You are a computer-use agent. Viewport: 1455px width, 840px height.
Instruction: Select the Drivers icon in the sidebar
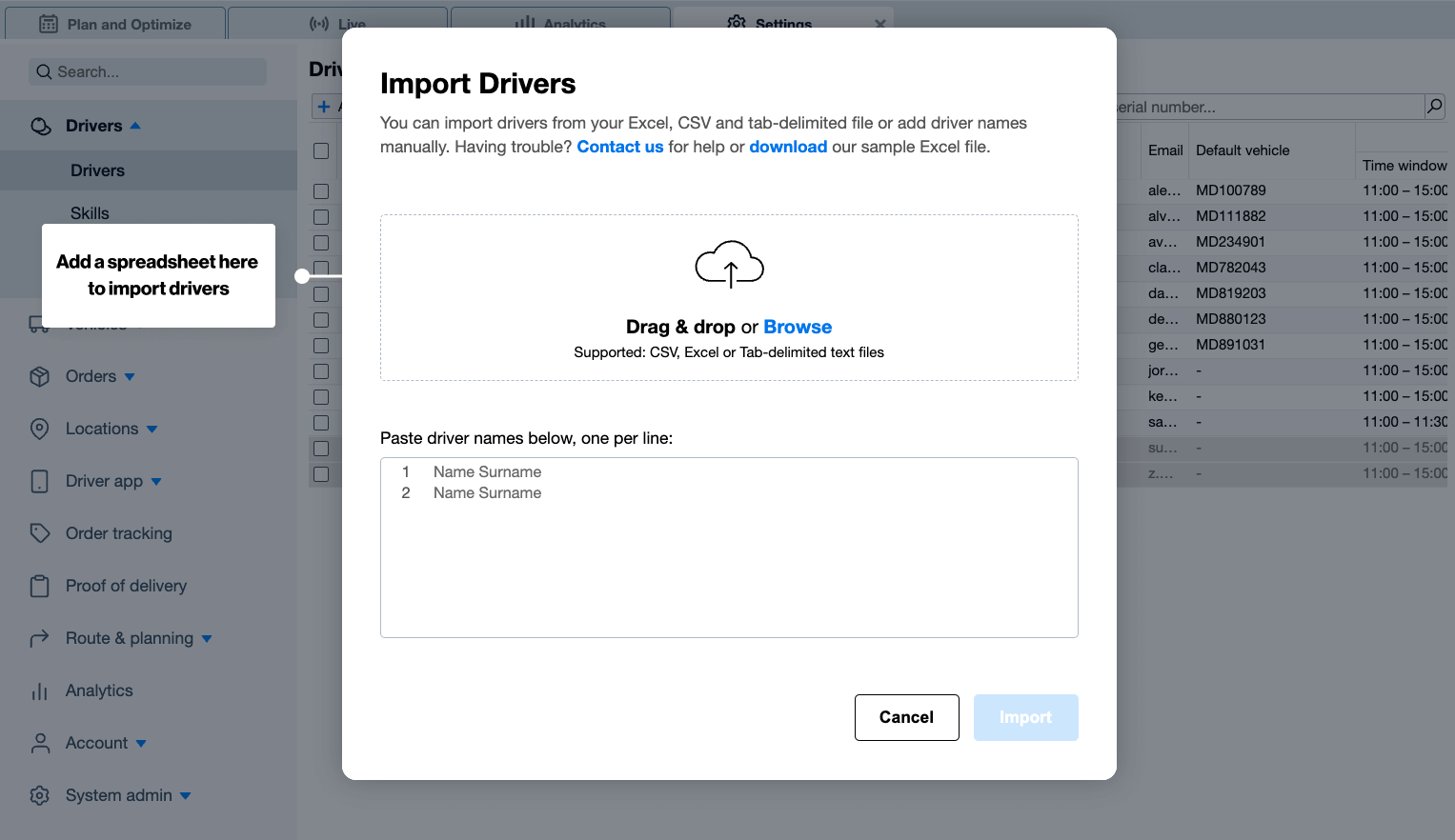[x=39, y=125]
